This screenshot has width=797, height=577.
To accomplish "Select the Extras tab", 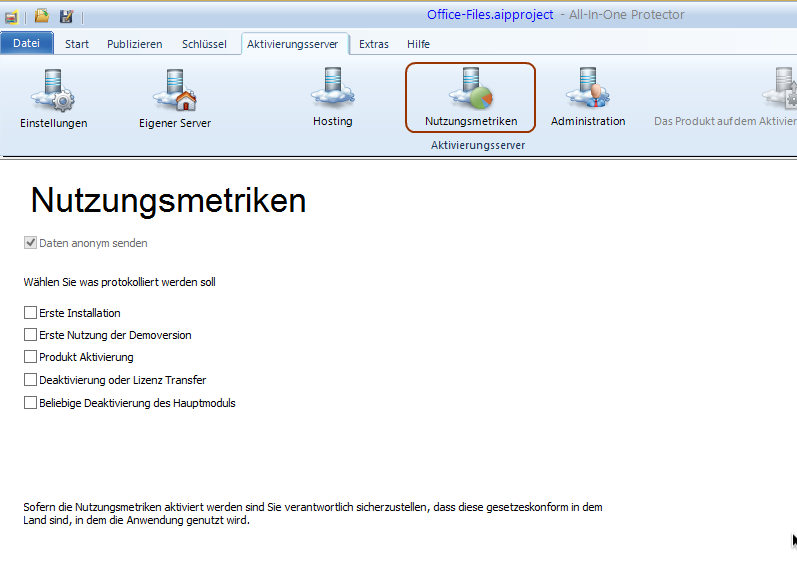I will coord(374,44).
